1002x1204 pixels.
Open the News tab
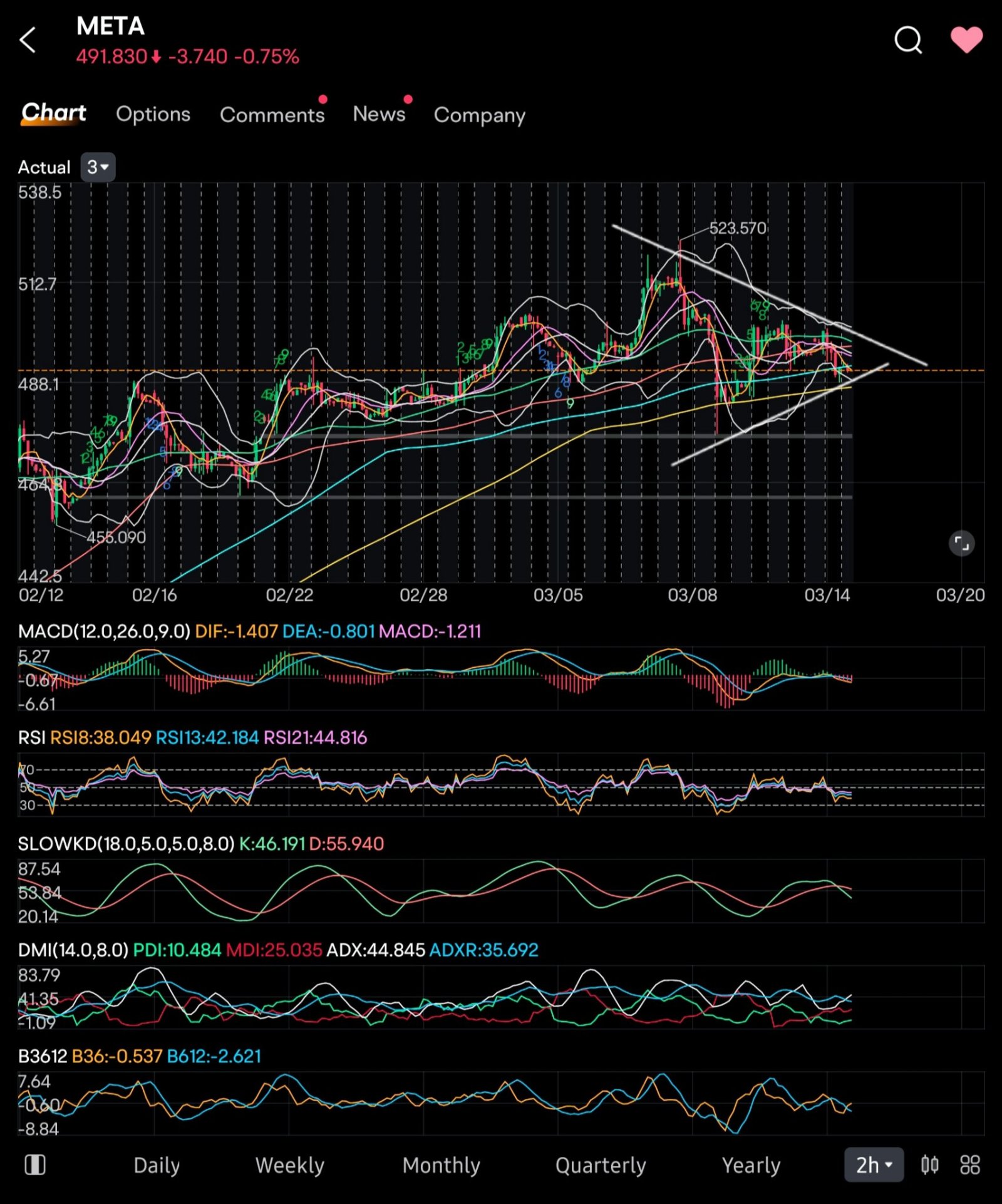380,114
